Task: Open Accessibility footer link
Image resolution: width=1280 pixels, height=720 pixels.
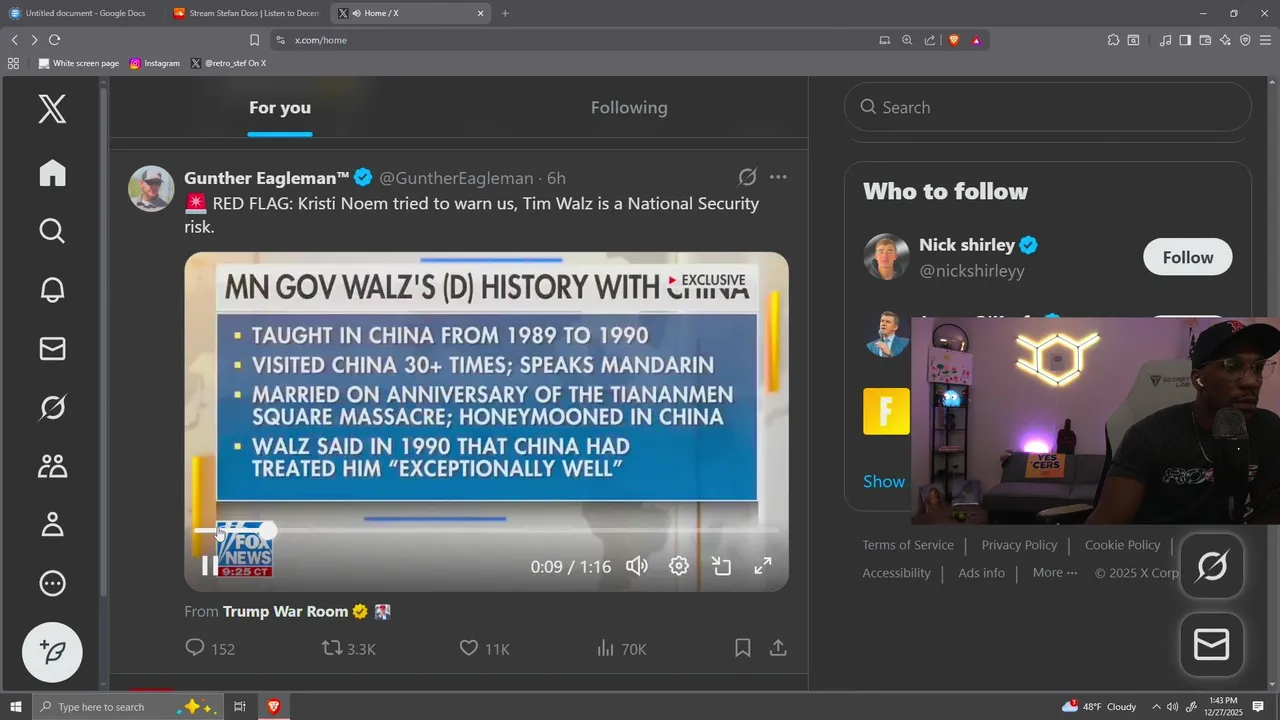Action: point(896,573)
